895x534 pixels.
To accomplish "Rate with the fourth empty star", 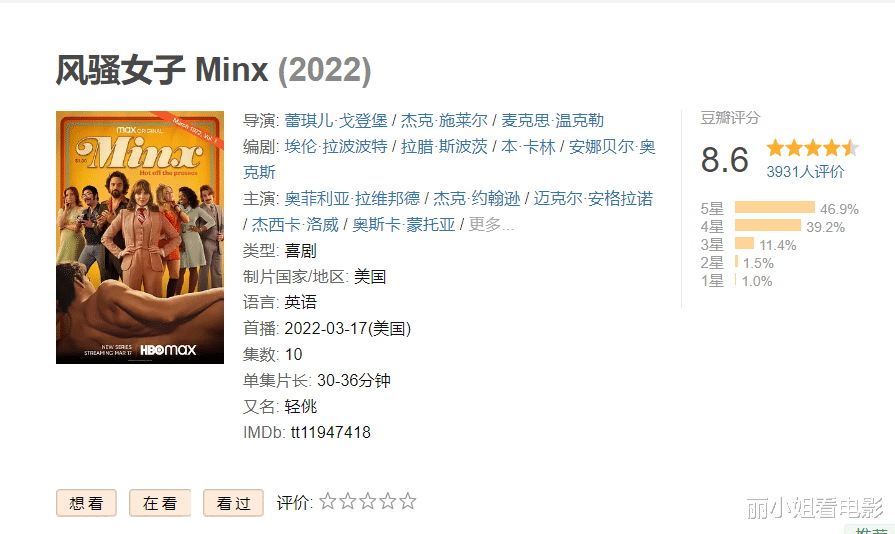I will tap(388, 501).
